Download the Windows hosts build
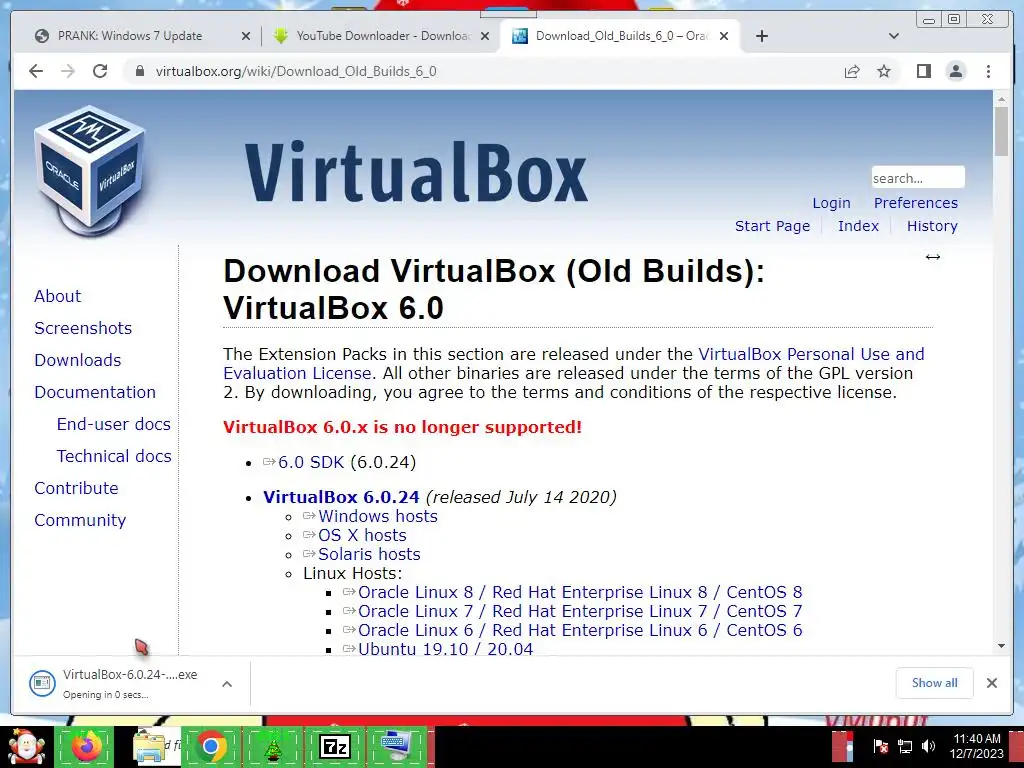Screen dimensions: 1024x768 click(x=377, y=516)
